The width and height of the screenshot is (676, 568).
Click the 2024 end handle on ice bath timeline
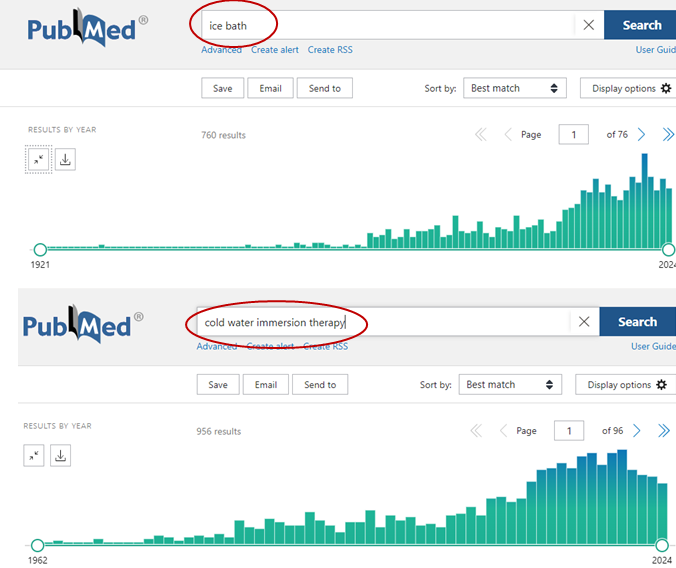point(669,249)
